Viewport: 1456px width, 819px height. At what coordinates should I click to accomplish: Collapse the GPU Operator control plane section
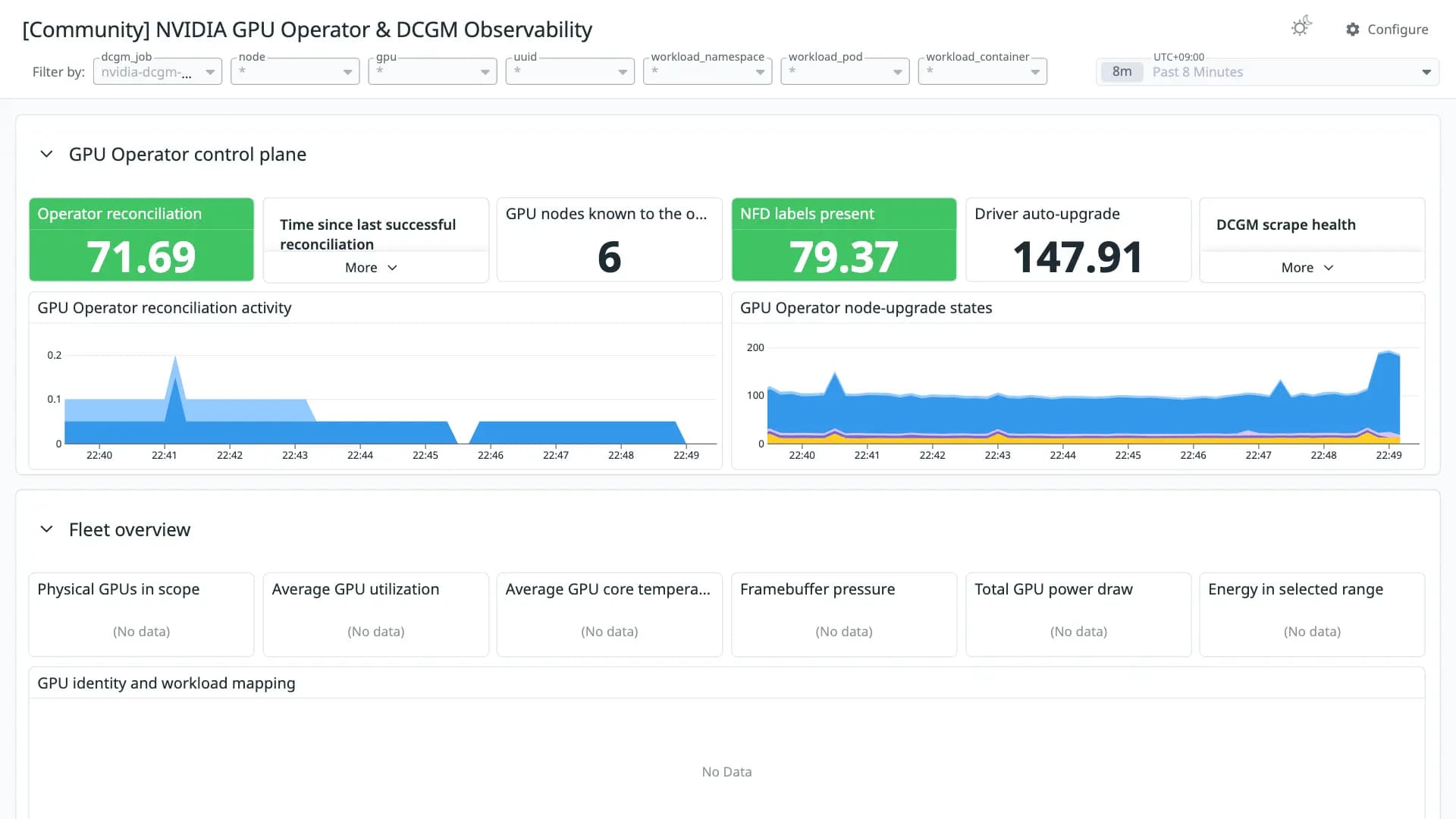click(46, 154)
